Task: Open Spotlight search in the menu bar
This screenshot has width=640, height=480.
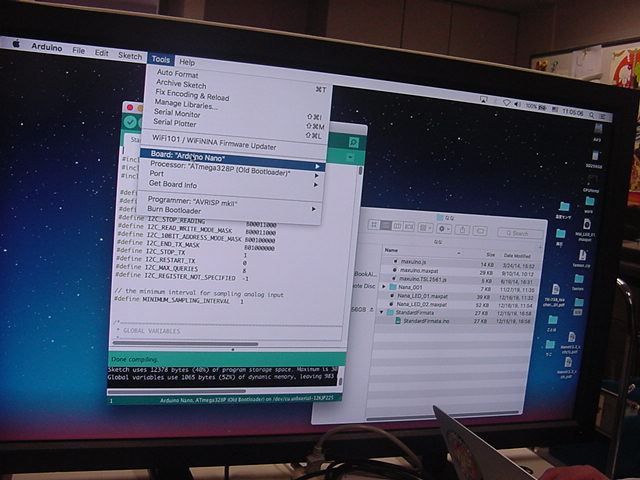Action: (x=591, y=116)
